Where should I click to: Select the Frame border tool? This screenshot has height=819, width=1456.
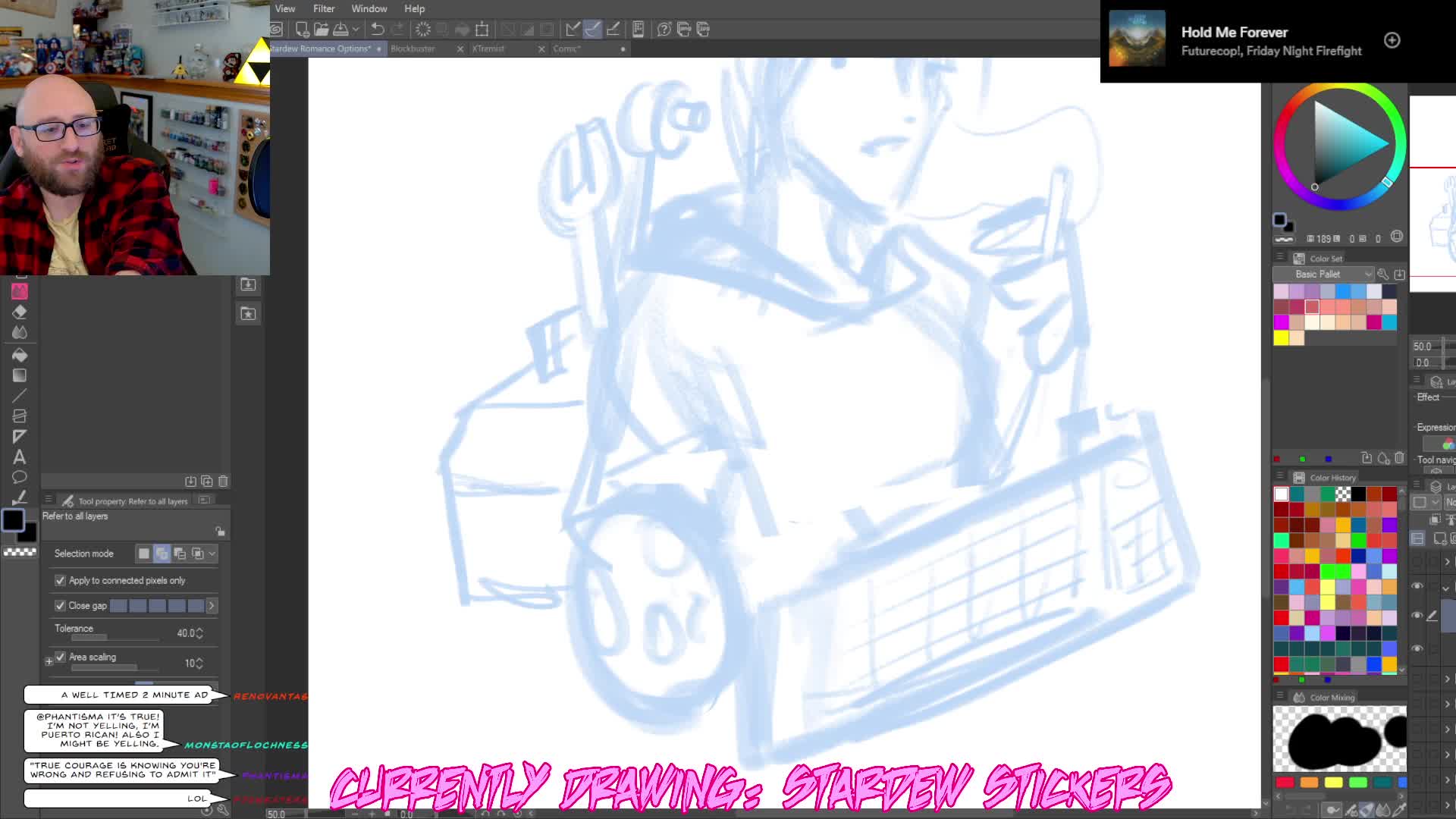point(20,416)
